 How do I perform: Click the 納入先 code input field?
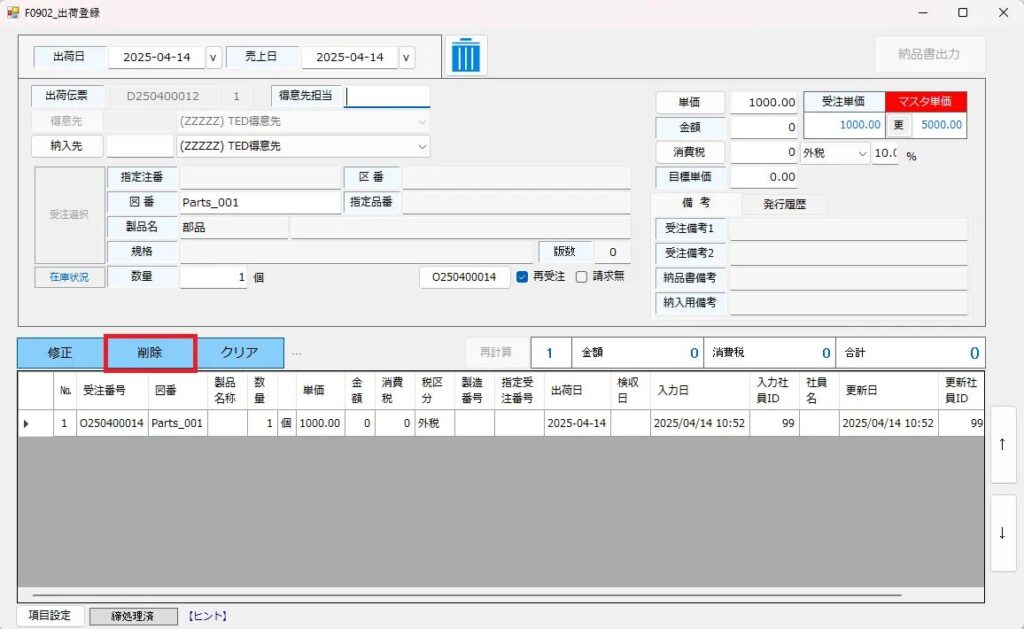point(140,146)
